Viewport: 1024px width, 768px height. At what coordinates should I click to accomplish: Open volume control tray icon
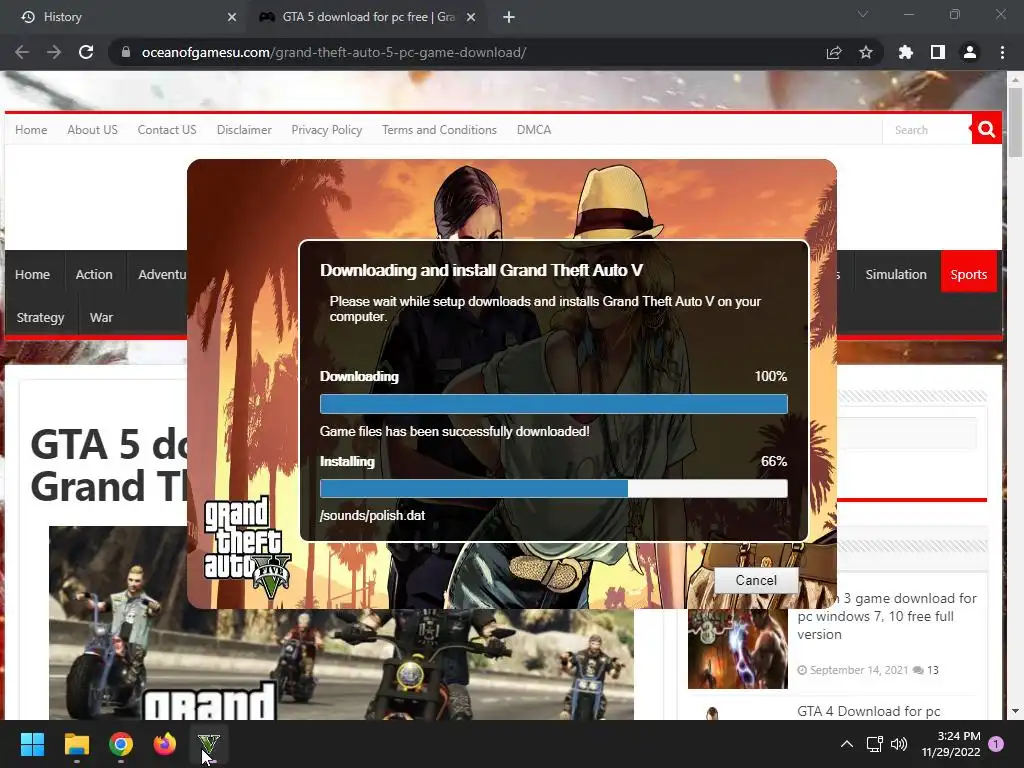(899, 744)
